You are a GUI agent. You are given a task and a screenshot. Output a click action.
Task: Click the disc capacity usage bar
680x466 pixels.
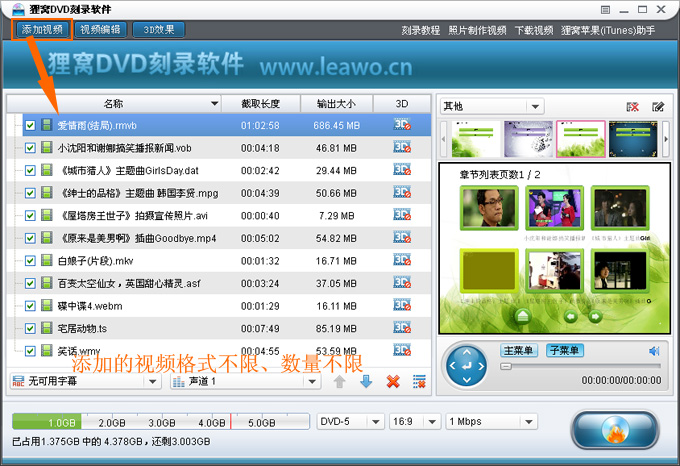[x=161, y=421]
